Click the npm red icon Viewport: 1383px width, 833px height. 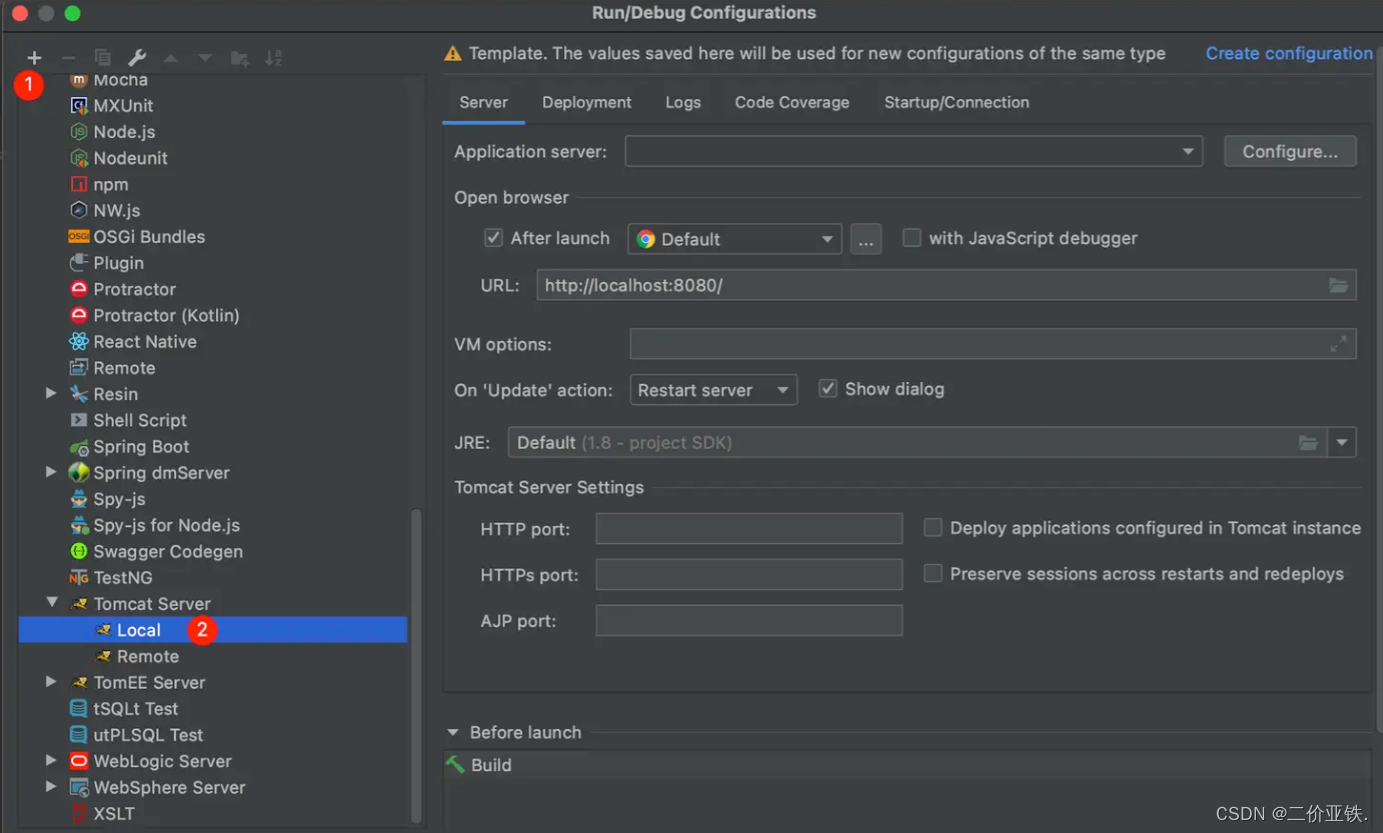(79, 184)
